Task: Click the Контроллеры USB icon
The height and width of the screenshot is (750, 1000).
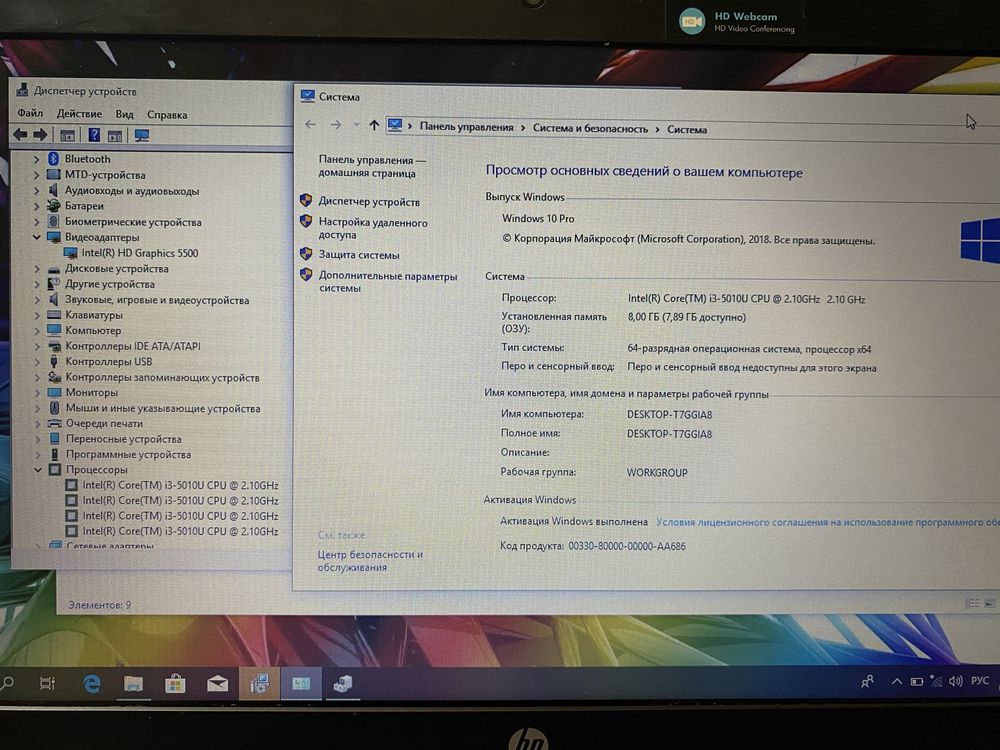Action: point(54,362)
